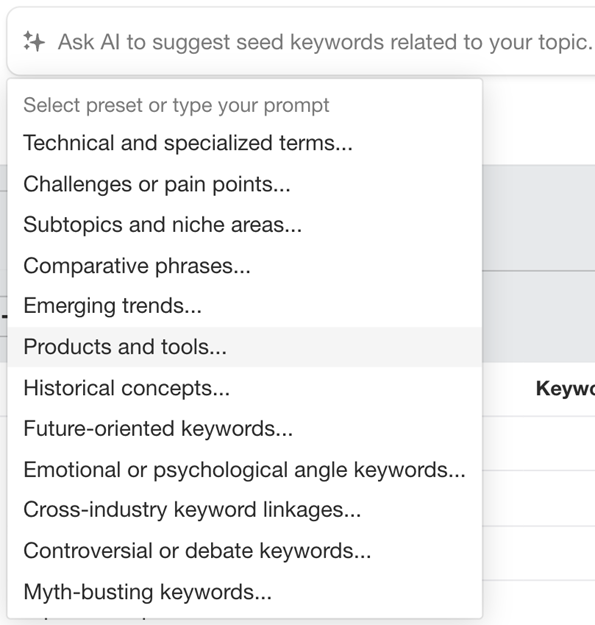Viewport: 595px width, 625px height.
Task: Click empty table row under Keyword header
Action: pos(538,443)
